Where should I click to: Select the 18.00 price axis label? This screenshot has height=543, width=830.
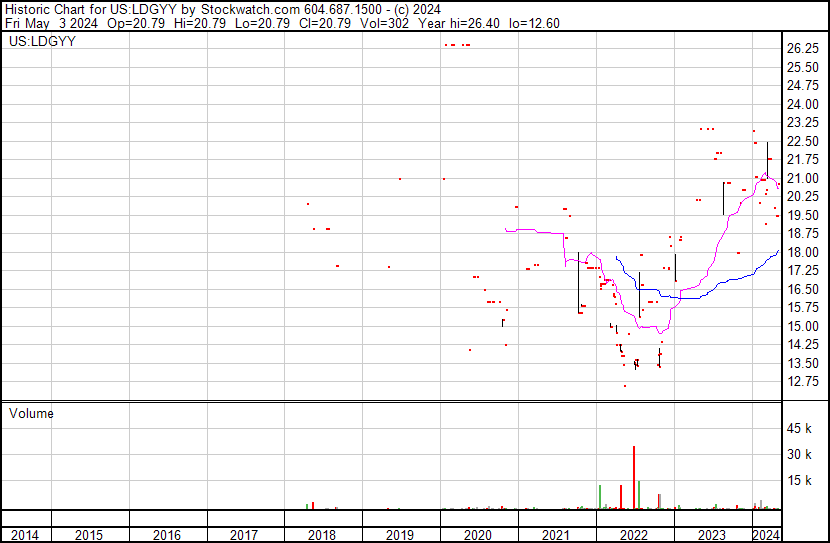(x=803, y=253)
